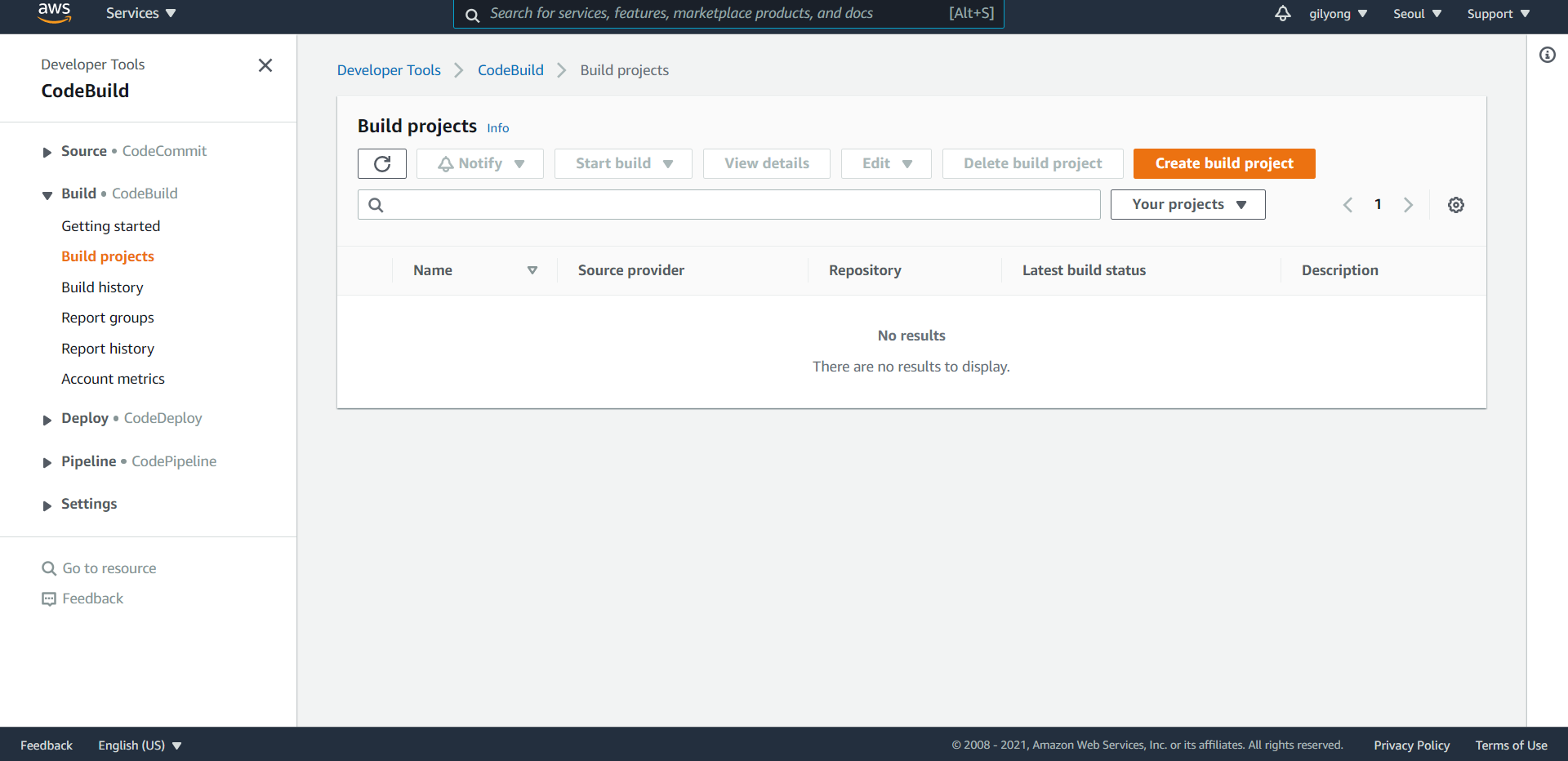Click the AWS global search box
1568x761 pixels.
[x=728, y=14]
